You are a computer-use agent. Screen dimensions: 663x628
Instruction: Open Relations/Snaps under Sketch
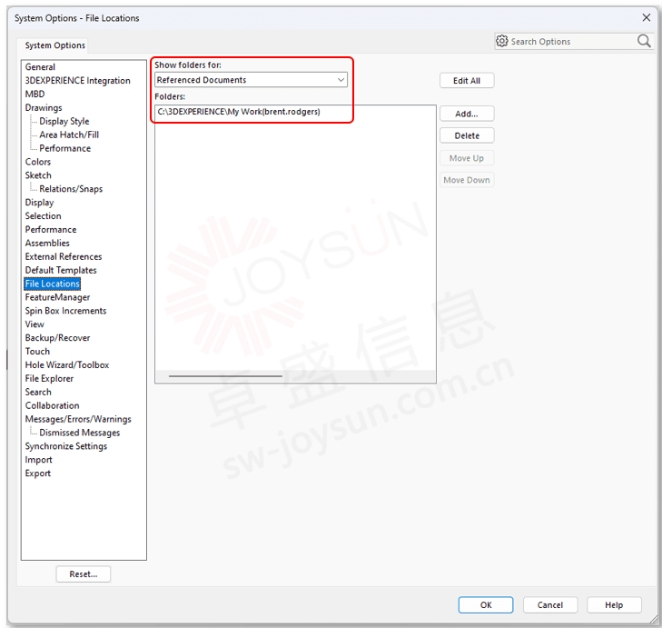71,189
